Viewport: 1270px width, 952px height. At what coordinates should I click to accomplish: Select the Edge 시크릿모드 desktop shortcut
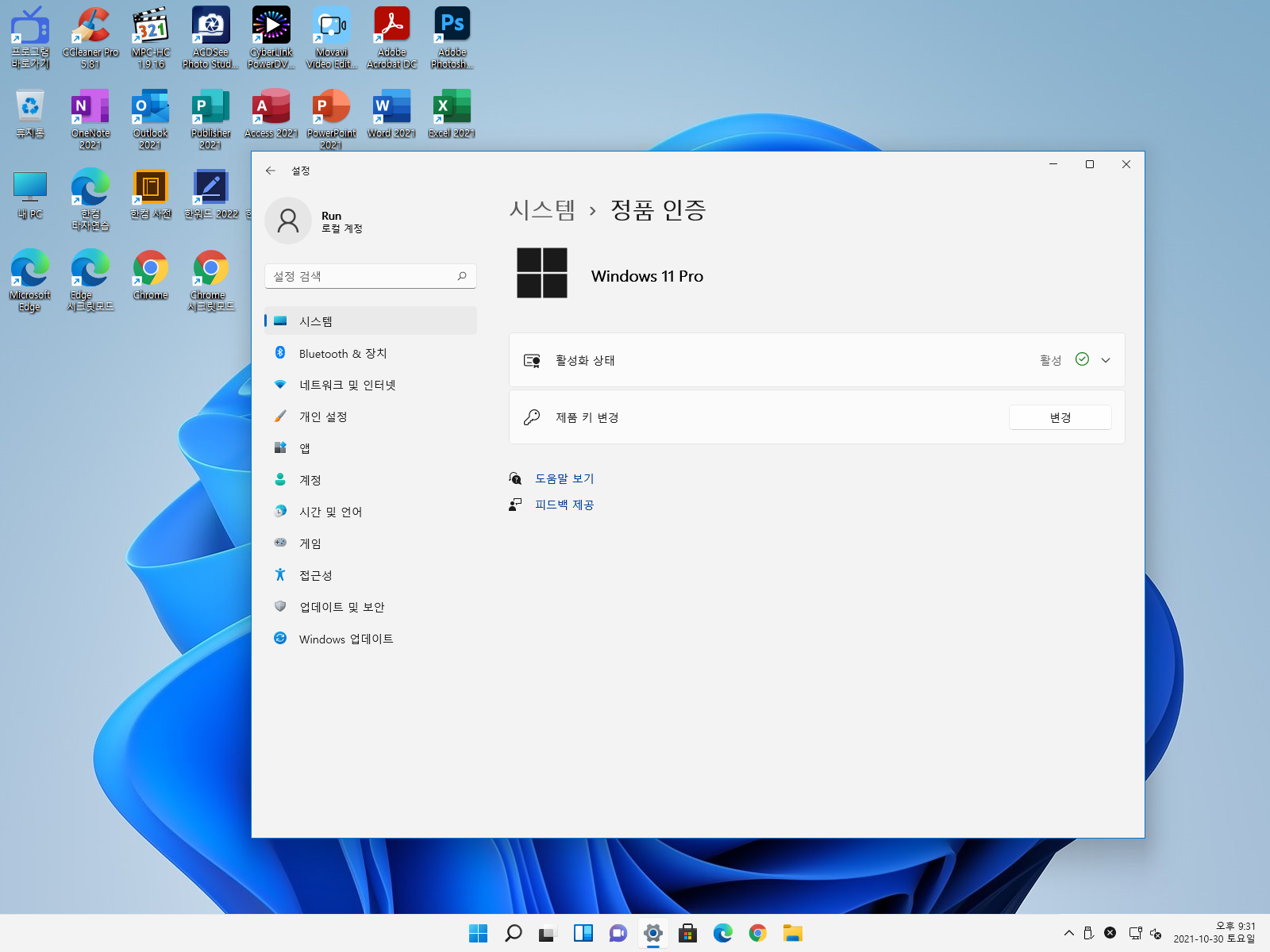click(x=90, y=281)
